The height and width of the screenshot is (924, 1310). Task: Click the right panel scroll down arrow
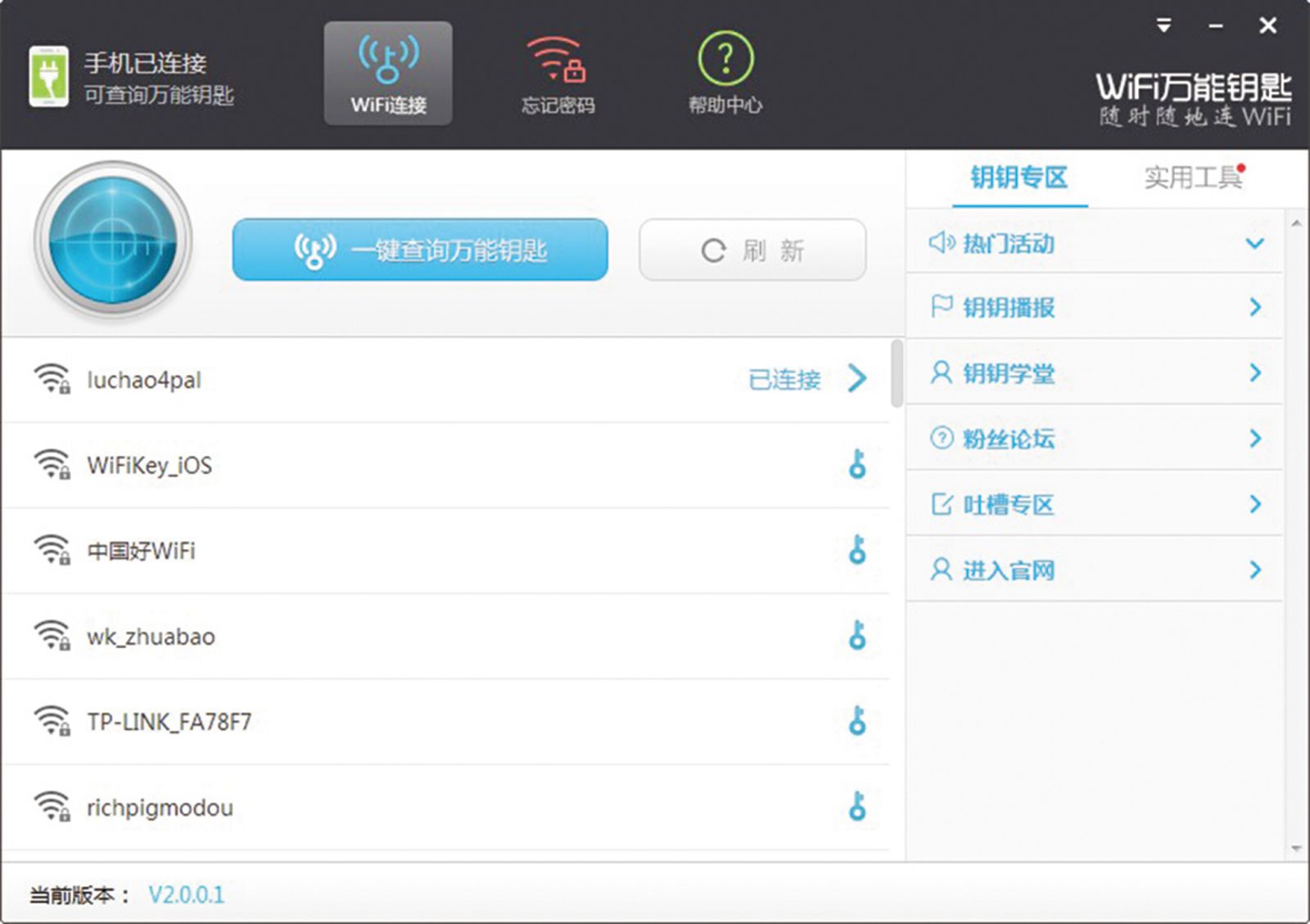coord(1296,849)
